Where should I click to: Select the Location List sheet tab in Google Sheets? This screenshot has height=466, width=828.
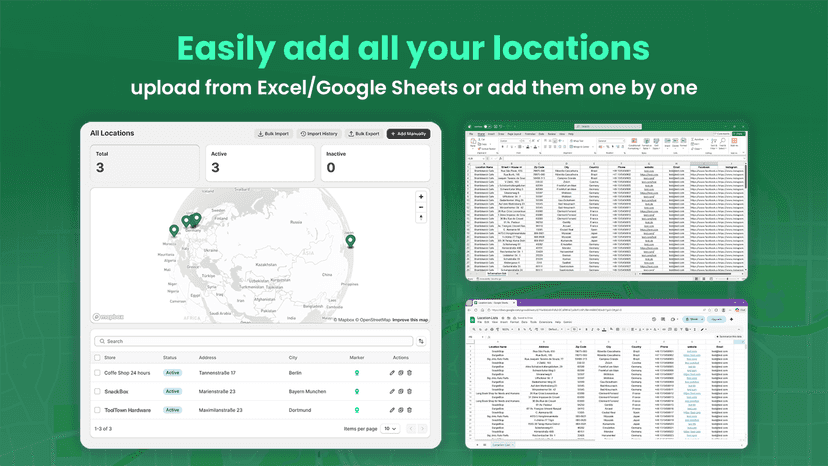(x=502, y=445)
